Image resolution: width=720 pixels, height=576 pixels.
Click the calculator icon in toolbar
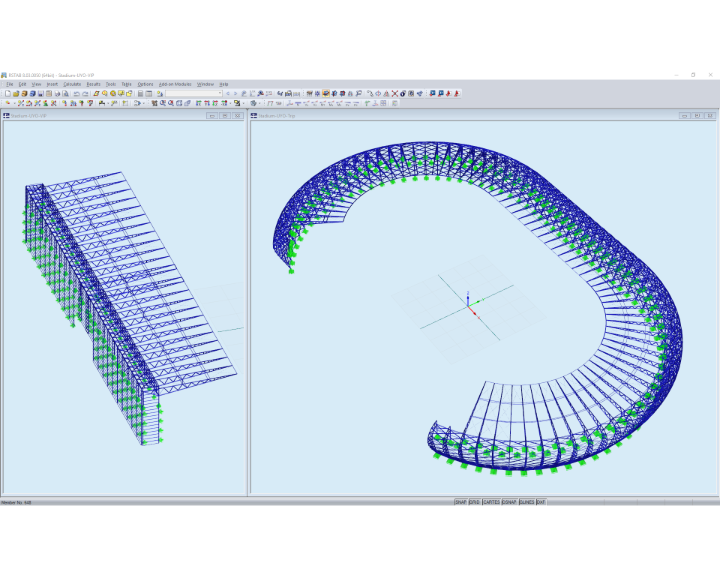point(140,93)
